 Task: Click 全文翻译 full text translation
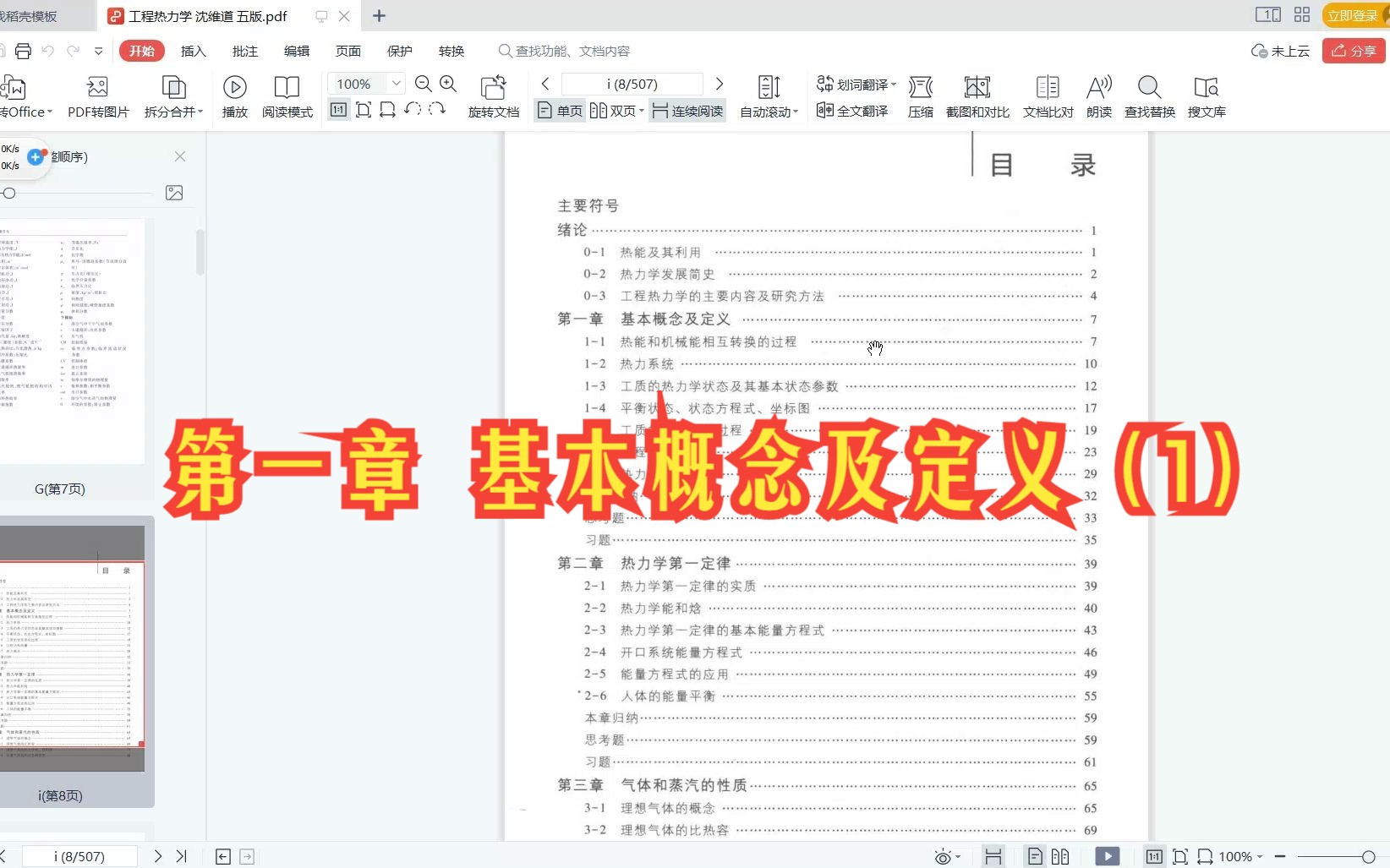coord(852,111)
